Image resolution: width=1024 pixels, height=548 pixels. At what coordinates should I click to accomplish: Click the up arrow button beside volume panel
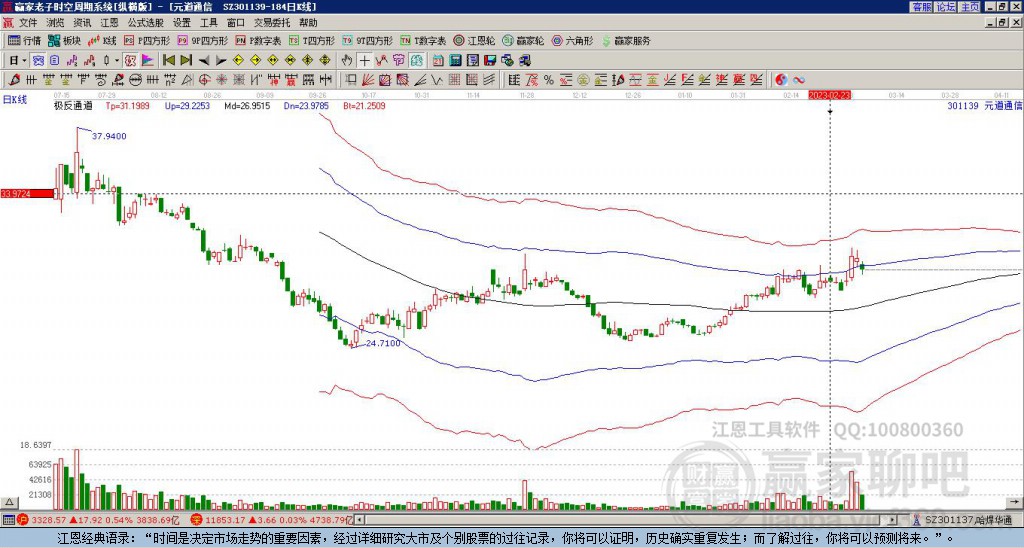[x=8, y=502]
